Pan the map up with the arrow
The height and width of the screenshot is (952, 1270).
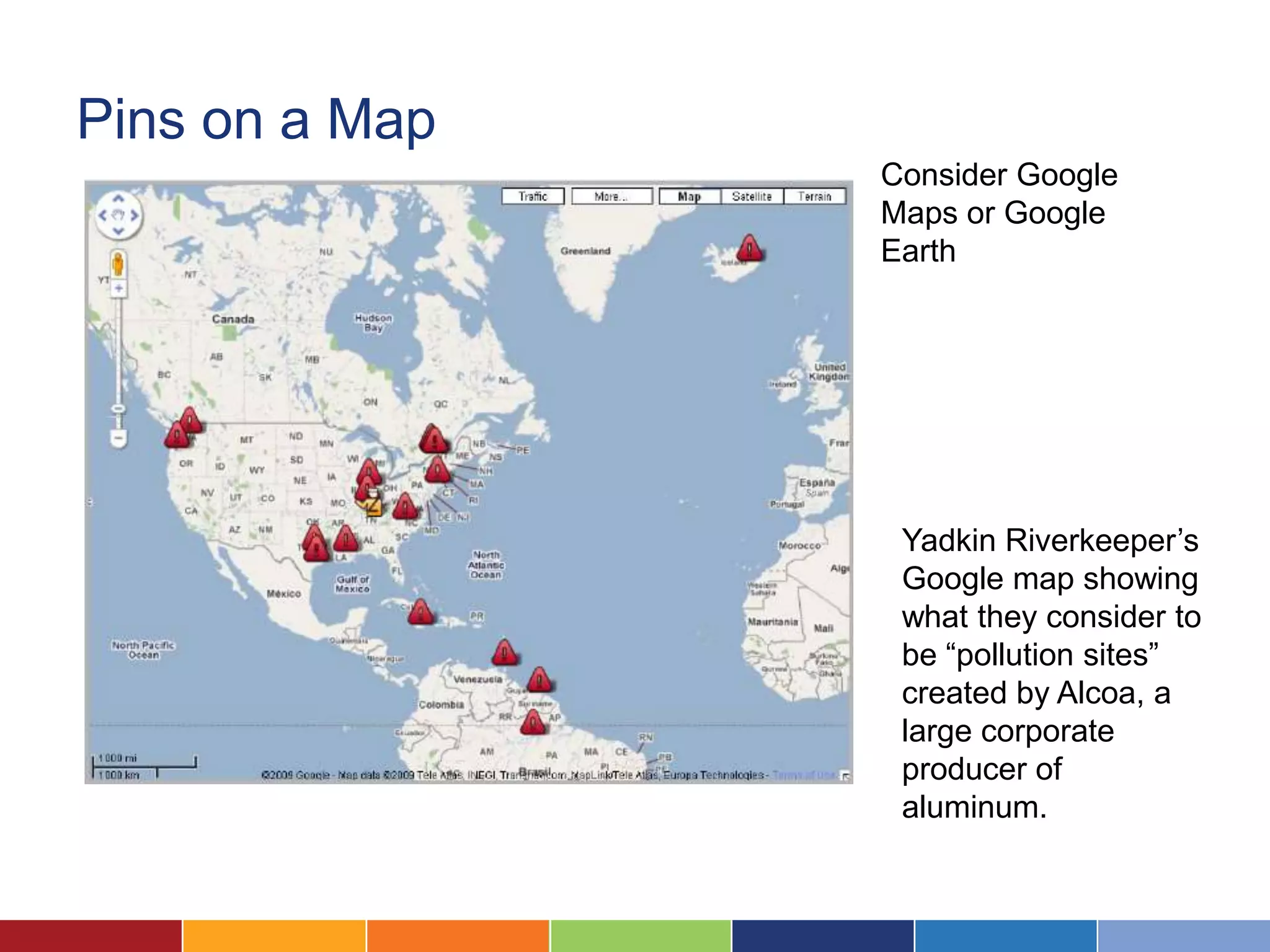[x=118, y=200]
